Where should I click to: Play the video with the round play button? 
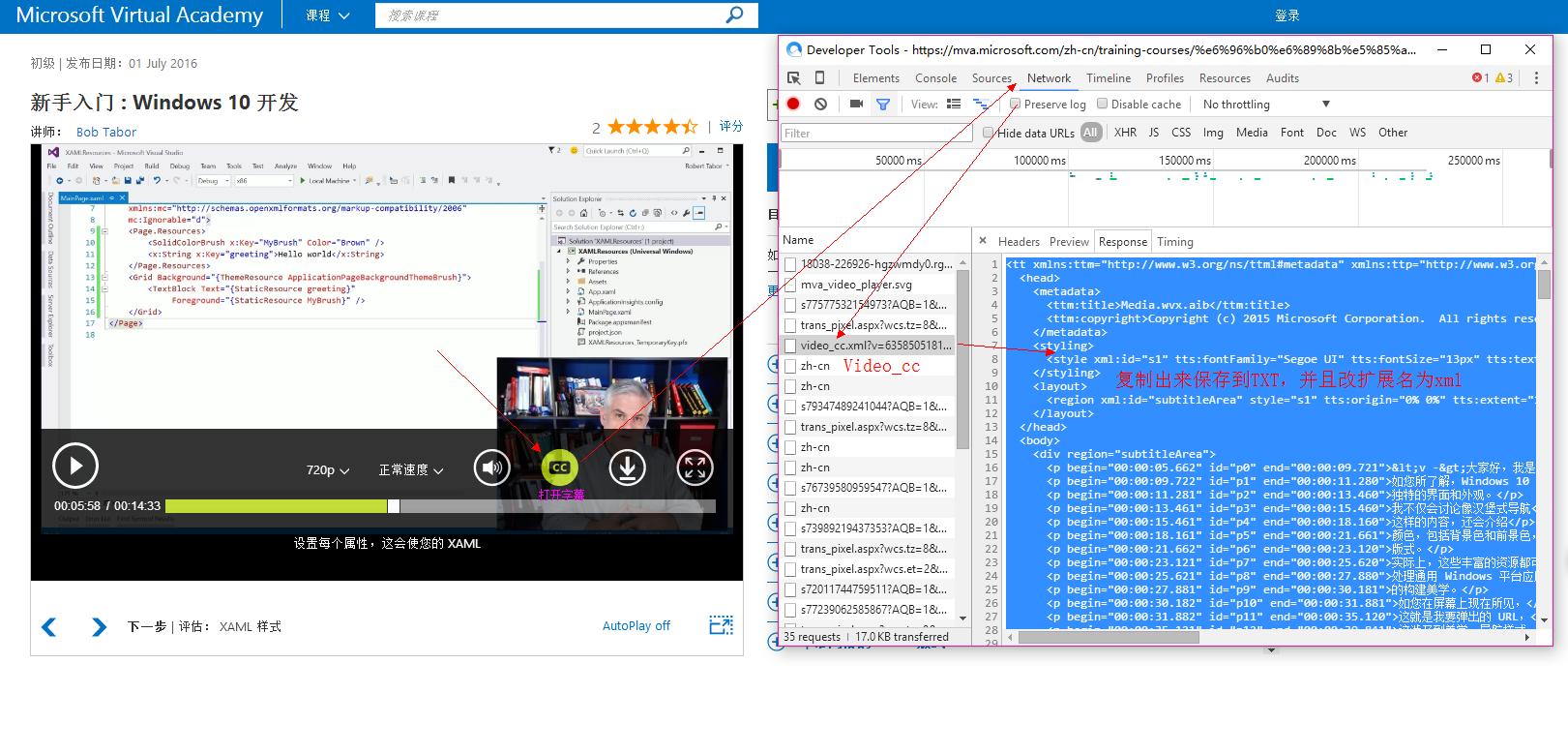pos(75,467)
